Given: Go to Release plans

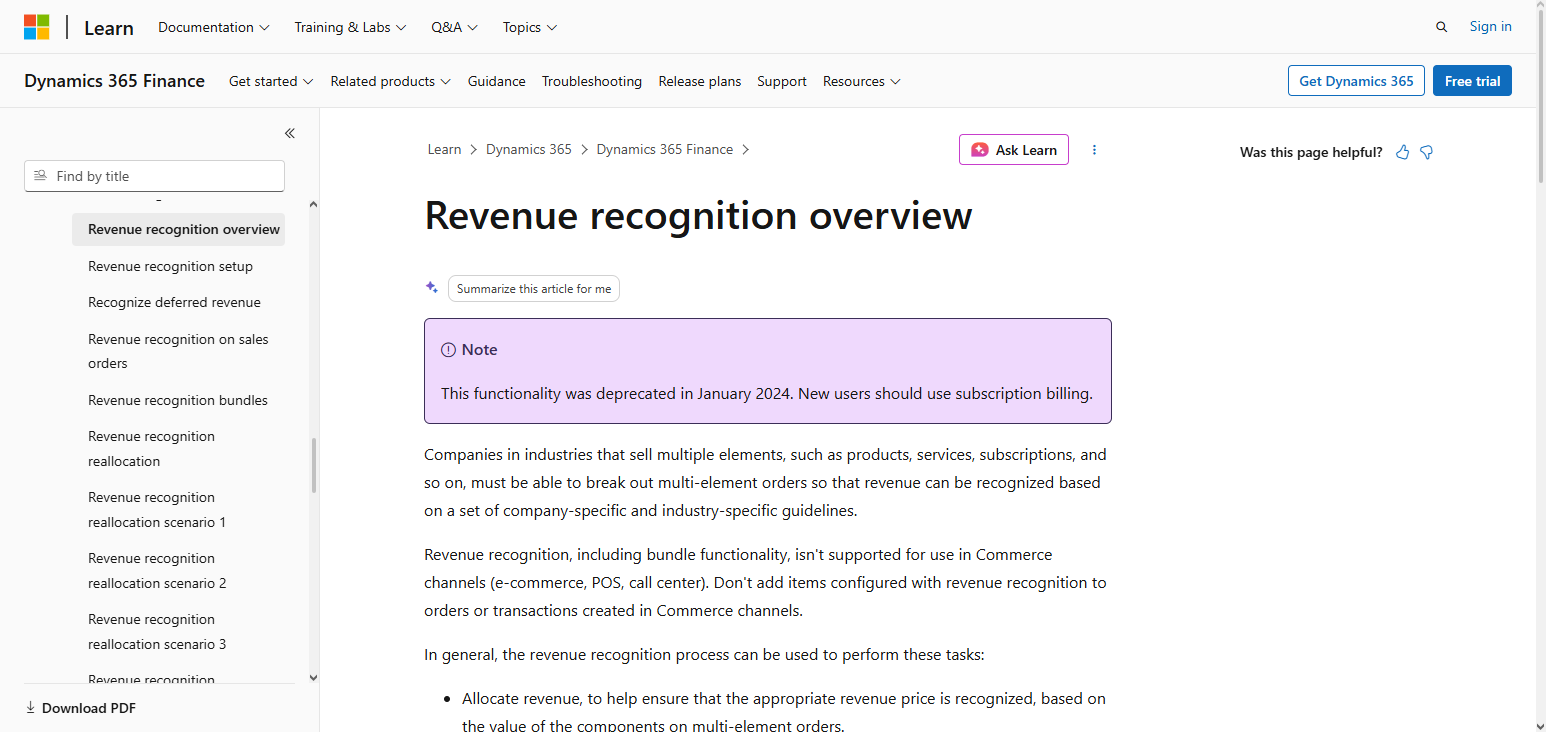Looking at the screenshot, I should [x=700, y=81].
